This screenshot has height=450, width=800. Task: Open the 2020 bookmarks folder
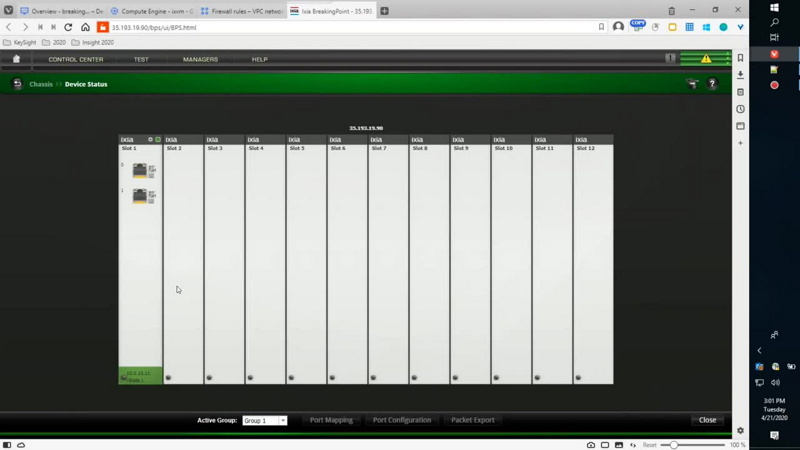tap(54, 42)
